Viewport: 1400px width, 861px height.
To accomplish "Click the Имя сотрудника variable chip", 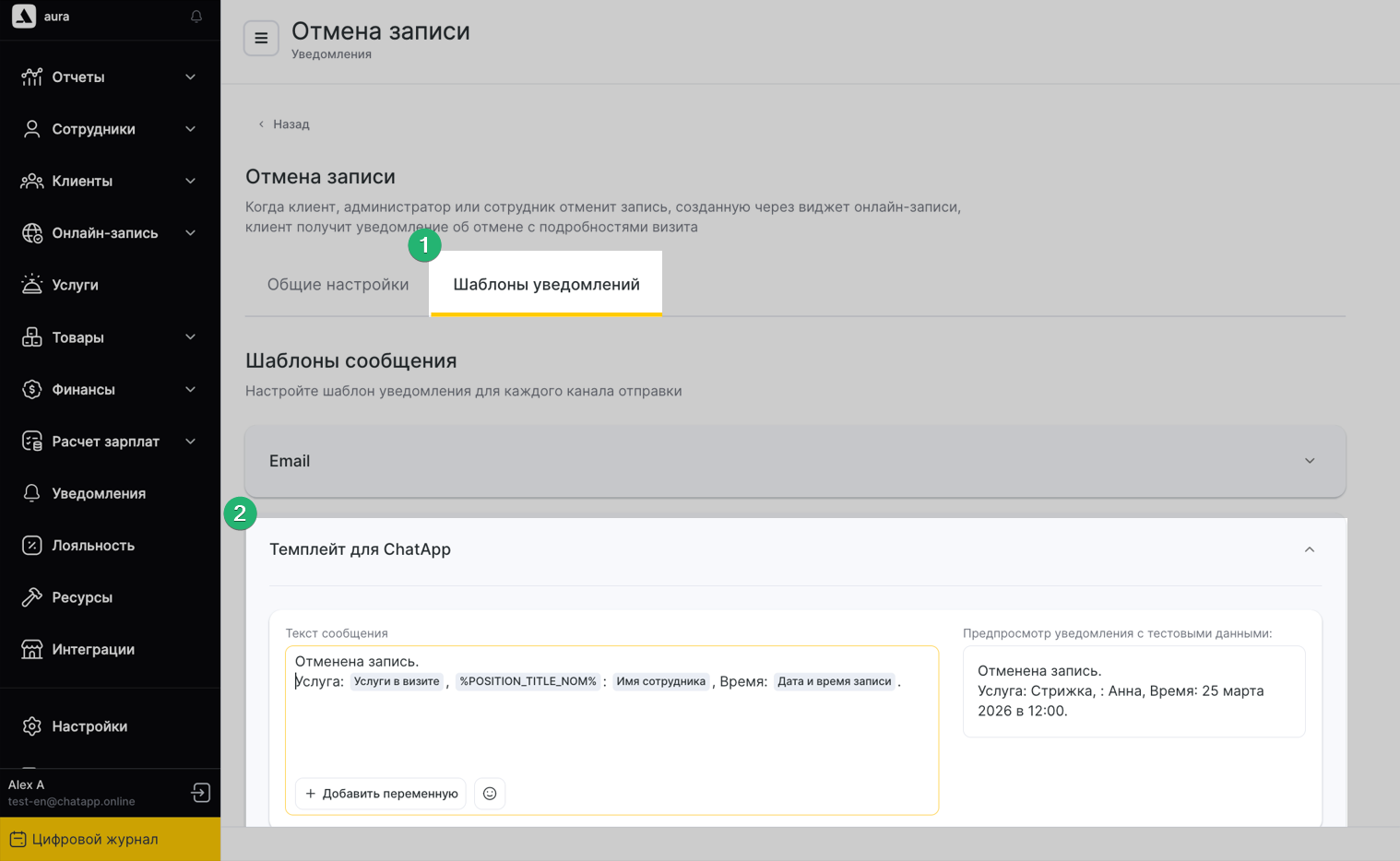I will click(660, 682).
